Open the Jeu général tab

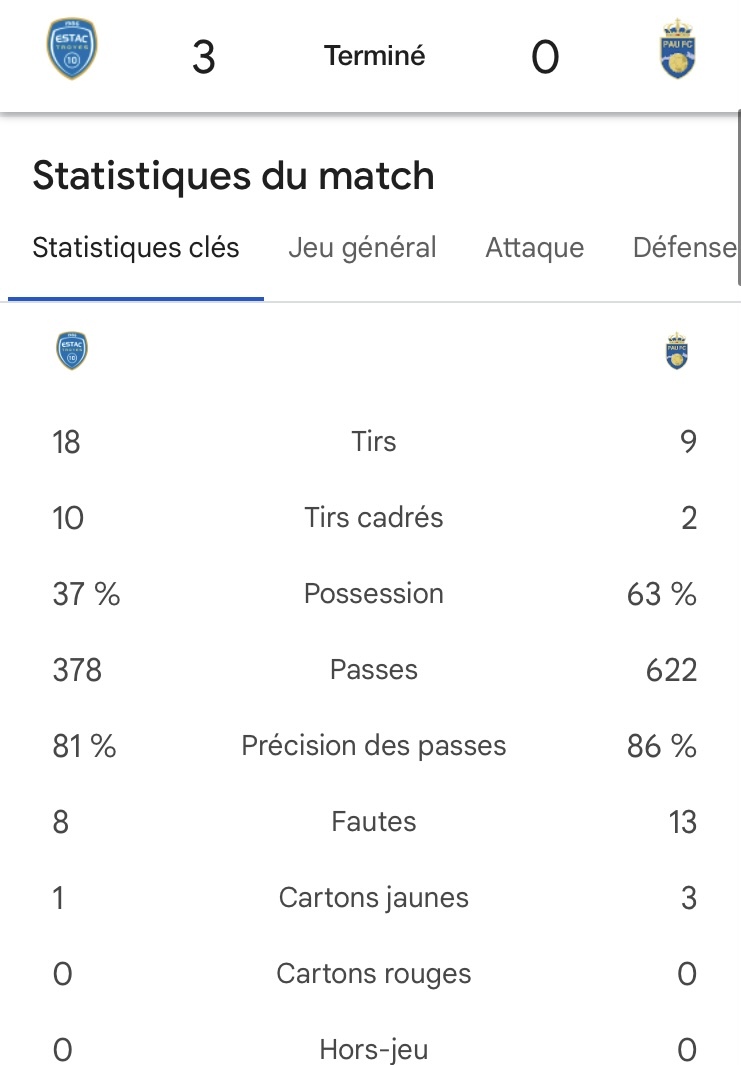[x=362, y=248]
